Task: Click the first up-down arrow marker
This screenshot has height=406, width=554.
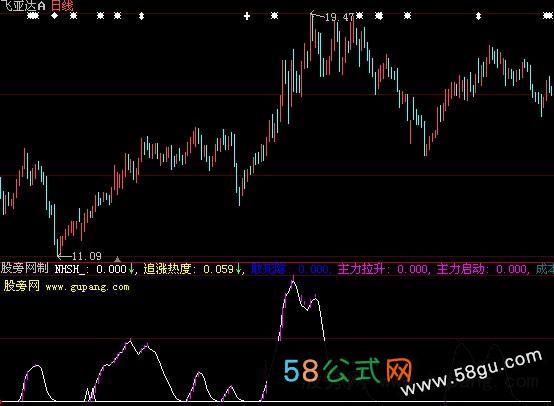Action: pyautogui.click(x=141, y=16)
